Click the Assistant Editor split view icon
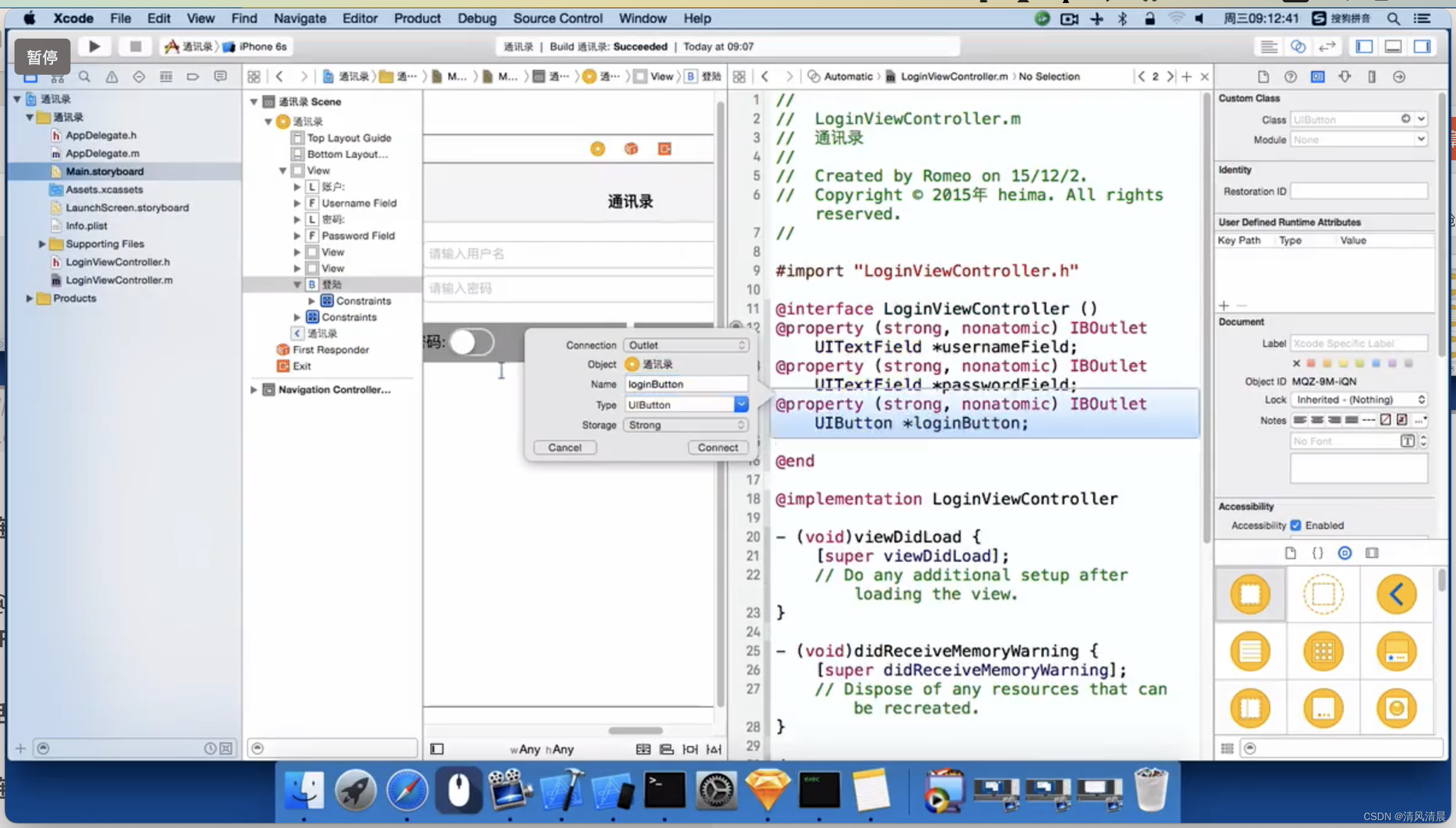 coord(1296,46)
